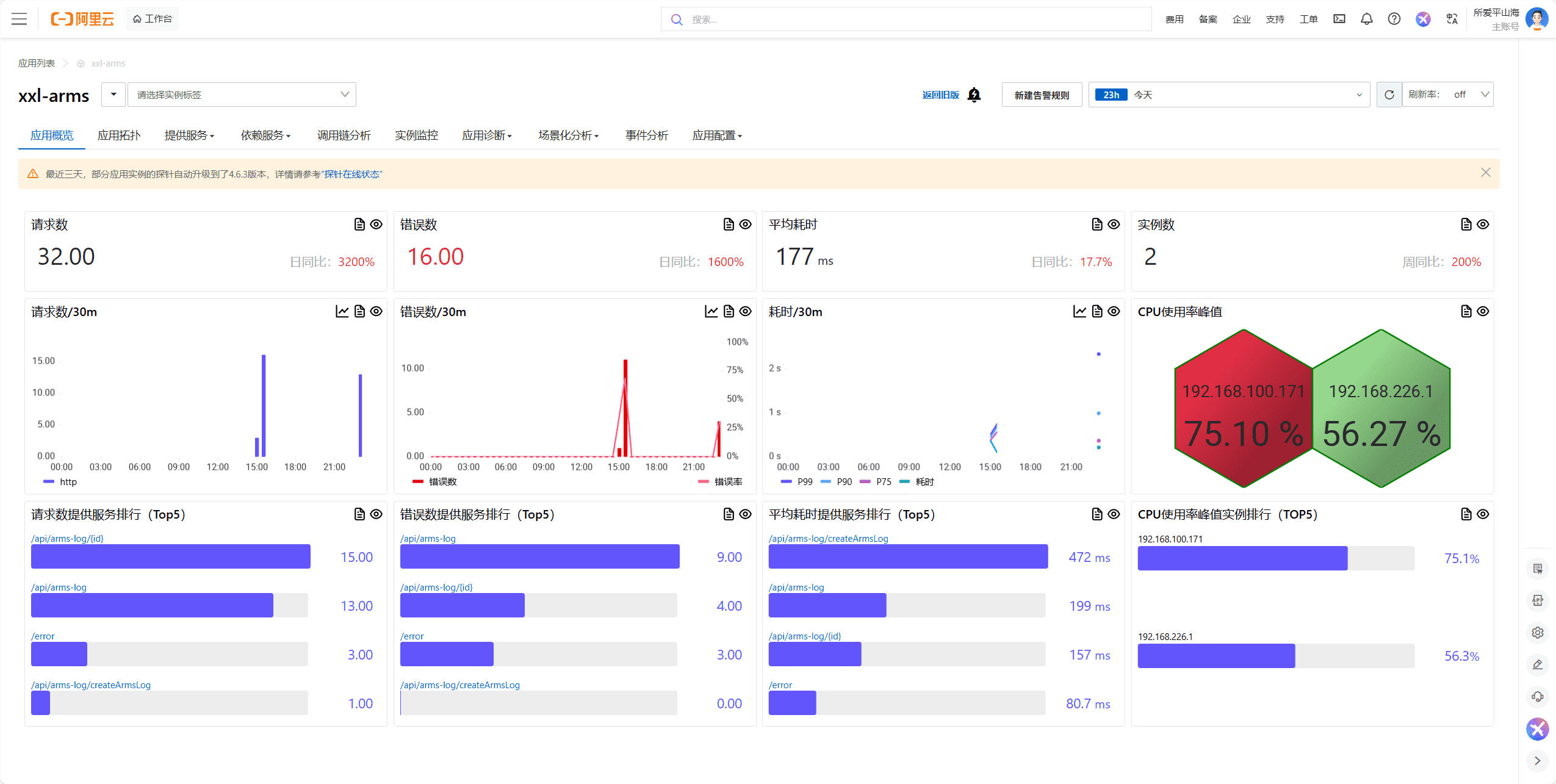Open the 探针在线状态 link

click(x=352, y=174)
